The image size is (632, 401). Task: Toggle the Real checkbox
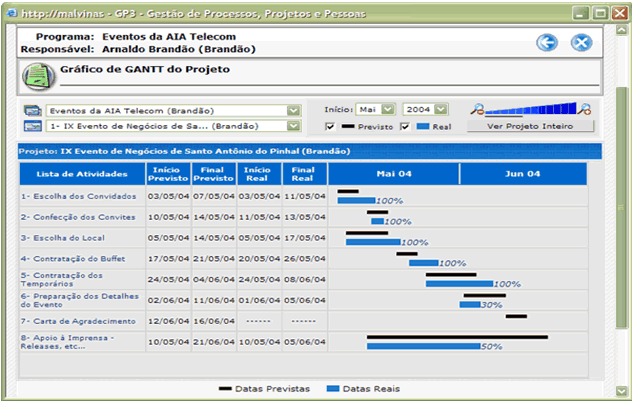click(405, 127)
